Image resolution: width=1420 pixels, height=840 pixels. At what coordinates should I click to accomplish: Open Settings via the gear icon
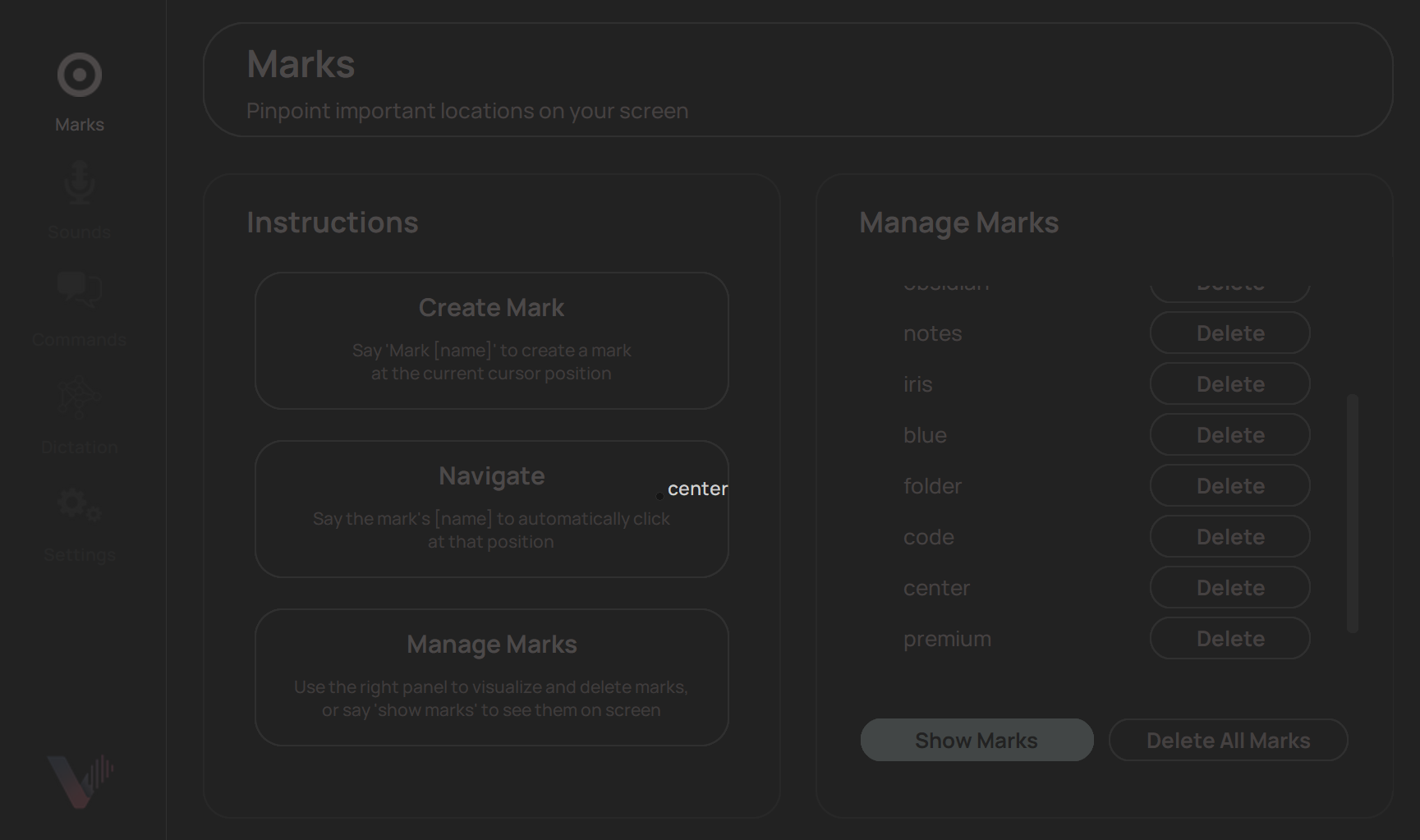pos(79,505)
